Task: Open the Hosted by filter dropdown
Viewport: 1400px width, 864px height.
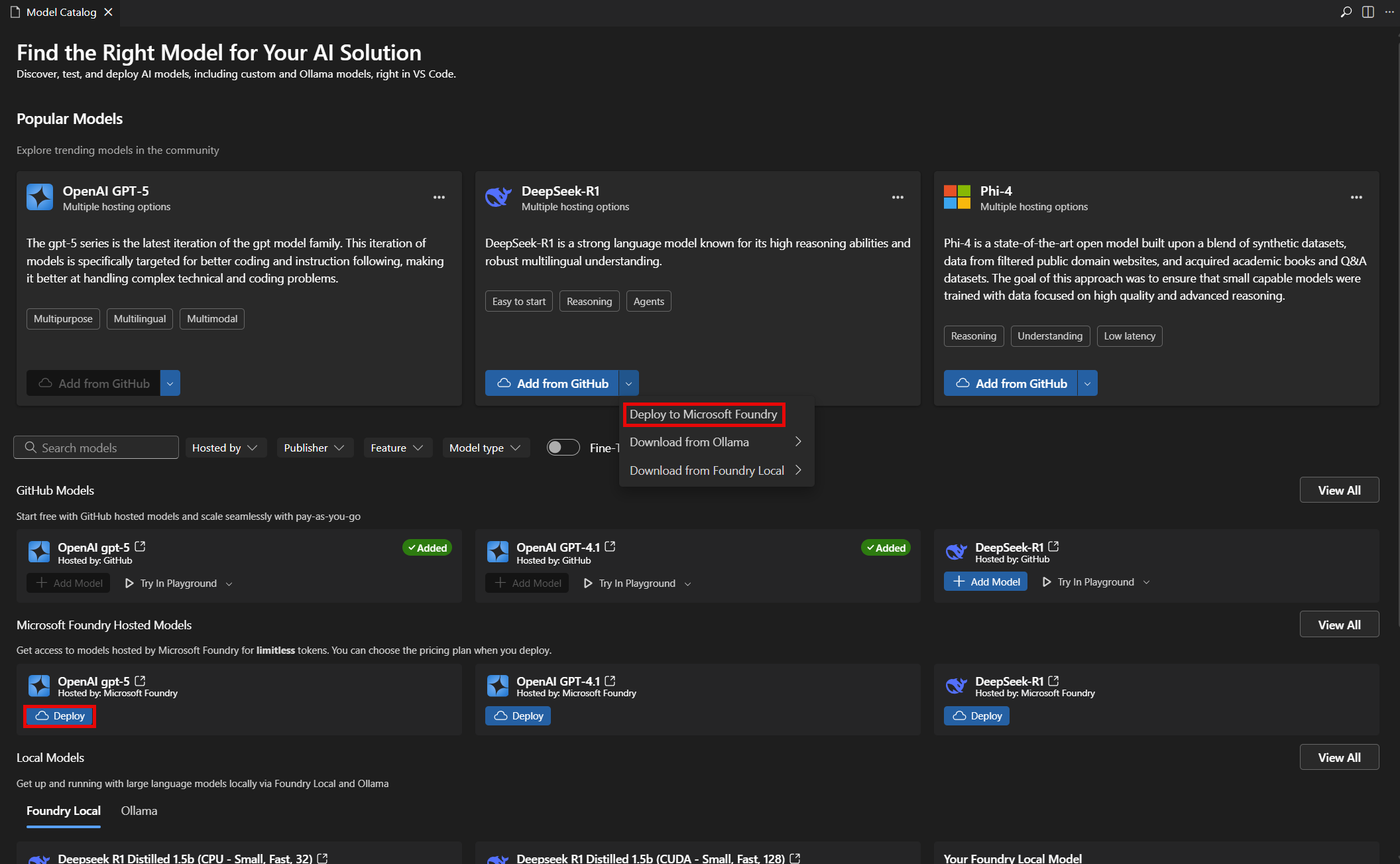Action: click(225, 448)
